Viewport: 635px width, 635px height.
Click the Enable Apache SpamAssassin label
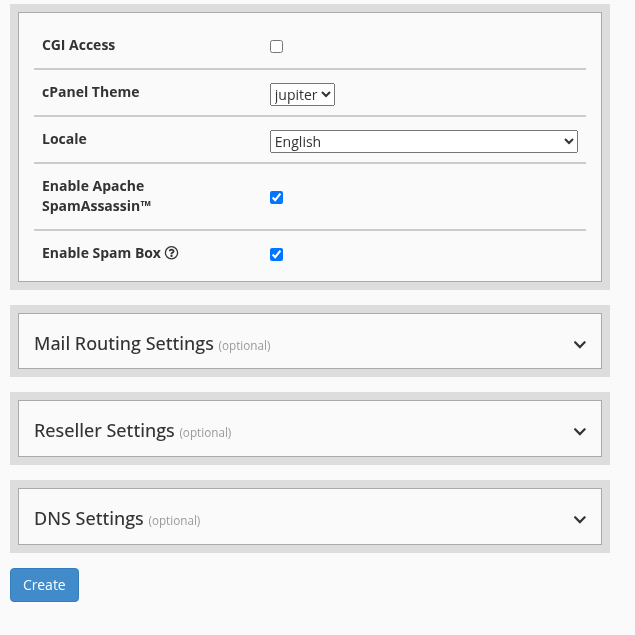point(96,196)
